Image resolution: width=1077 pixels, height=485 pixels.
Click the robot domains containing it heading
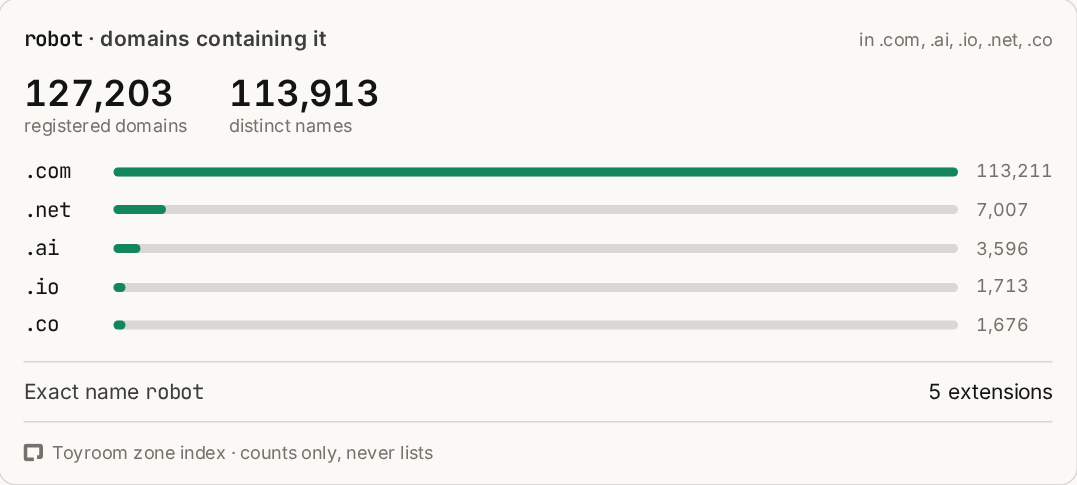click(x=175, y=40)
